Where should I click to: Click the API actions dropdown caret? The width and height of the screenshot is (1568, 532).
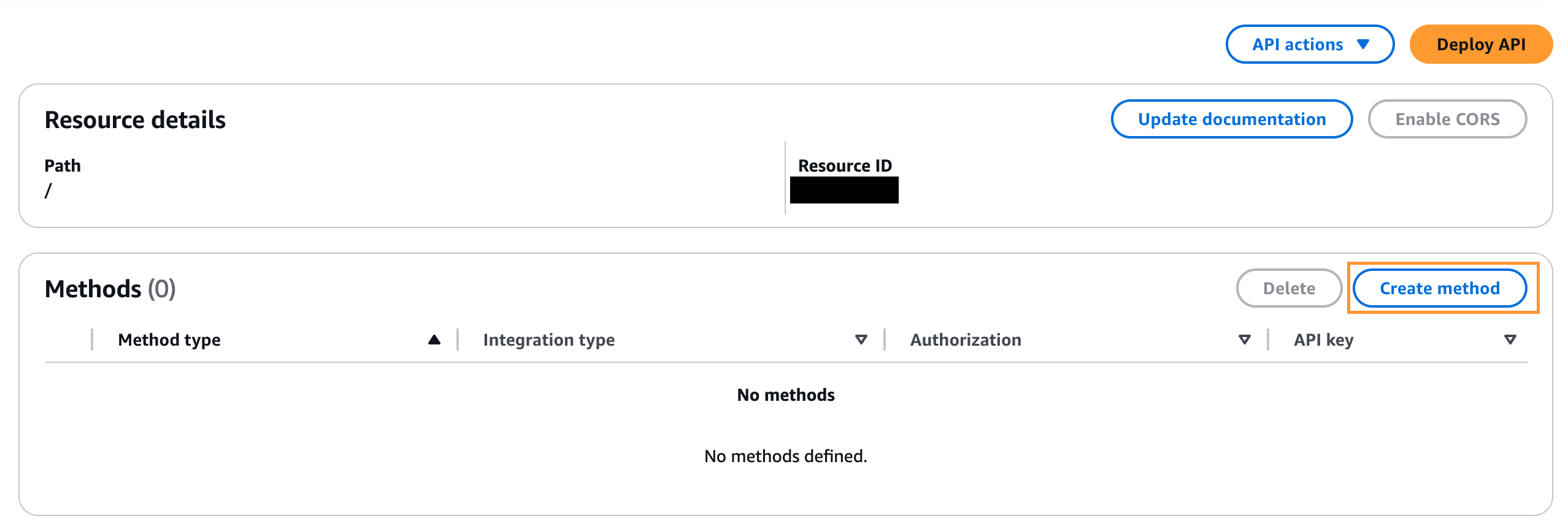[x=1363, y=44]
